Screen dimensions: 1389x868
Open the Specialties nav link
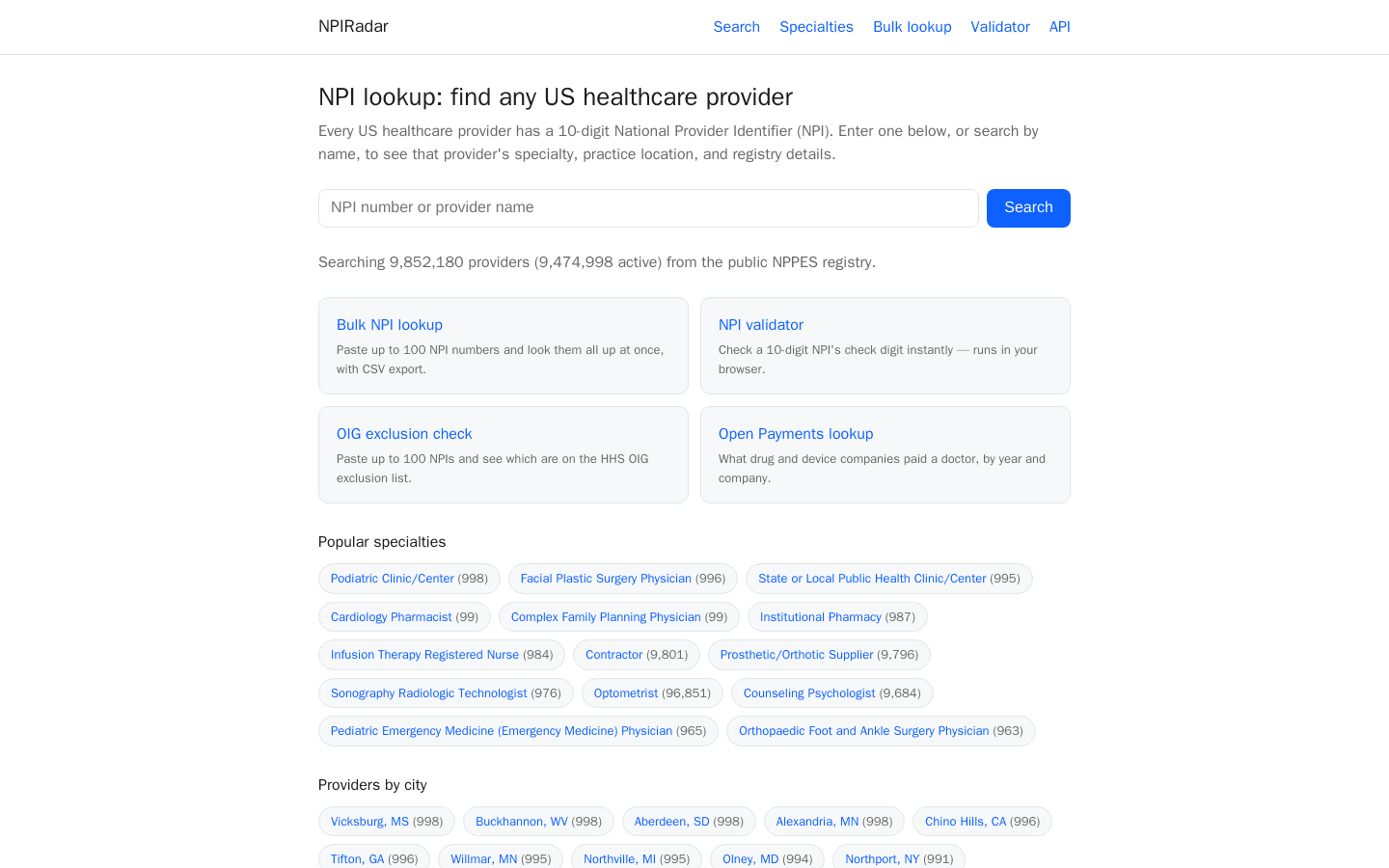(816, 27)
